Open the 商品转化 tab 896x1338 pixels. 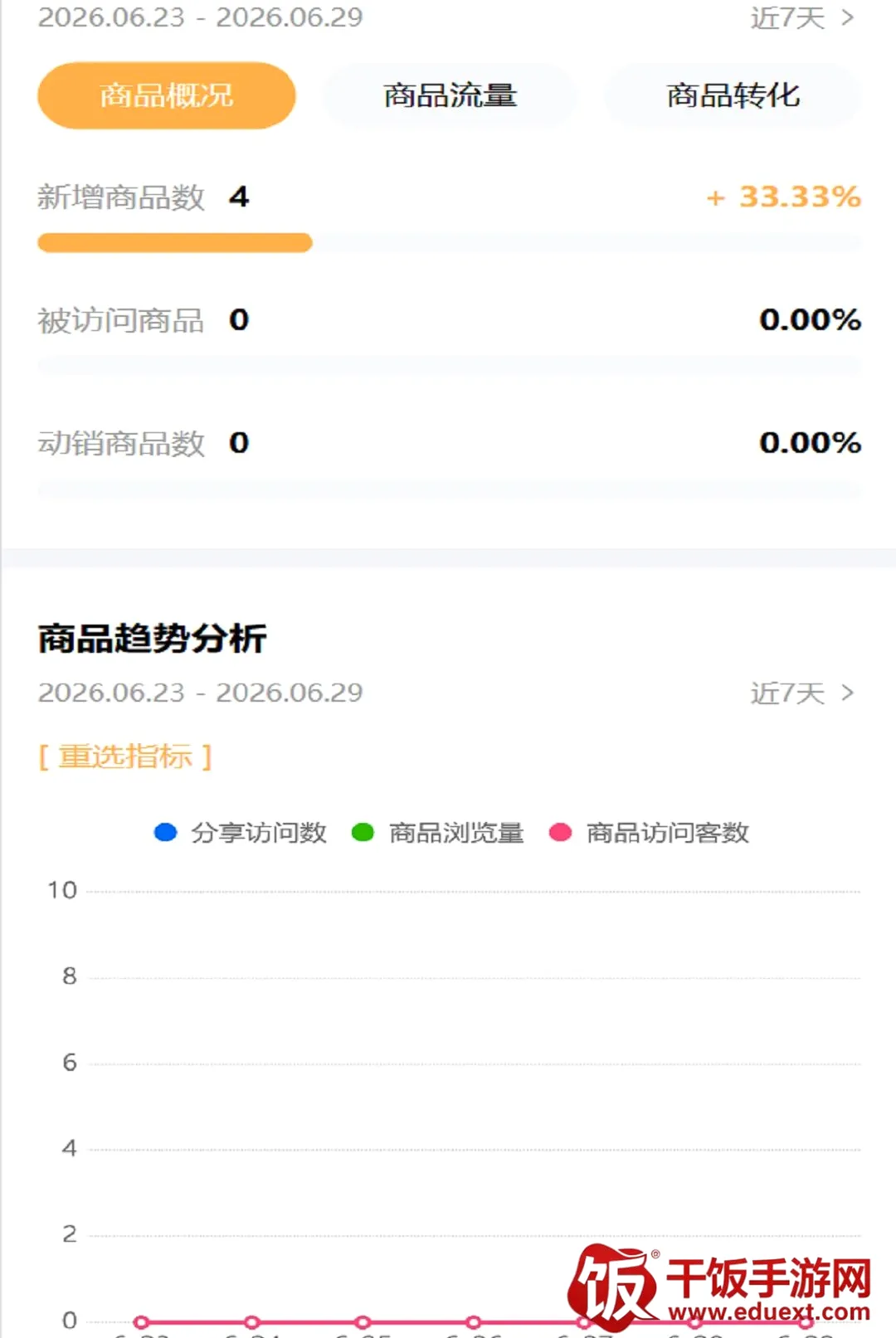pos(733,95)
